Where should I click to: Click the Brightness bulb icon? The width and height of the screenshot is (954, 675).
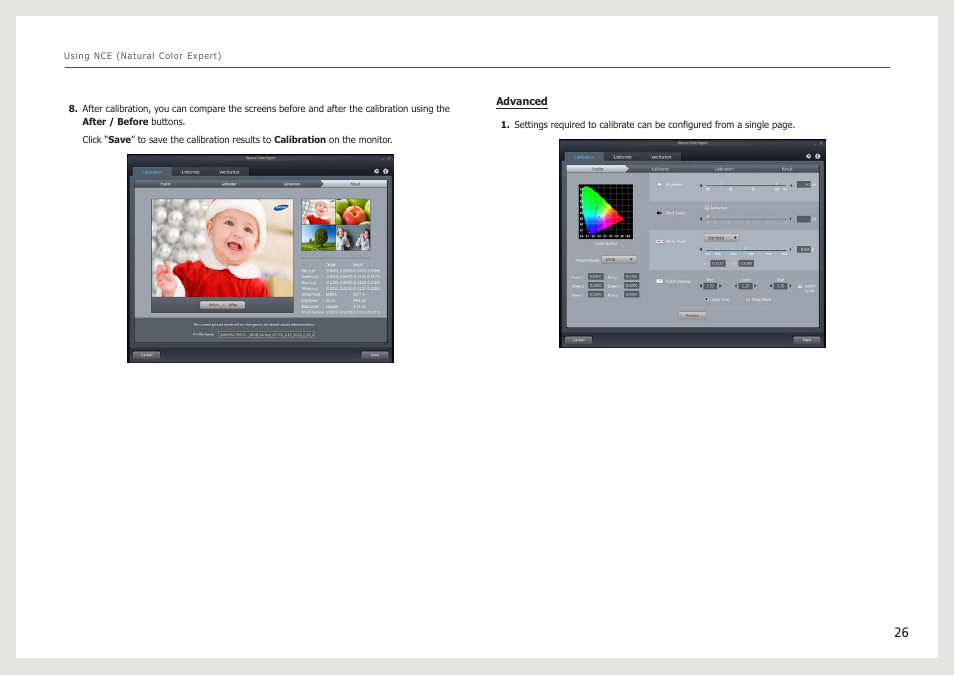click(x=660, y=184)
